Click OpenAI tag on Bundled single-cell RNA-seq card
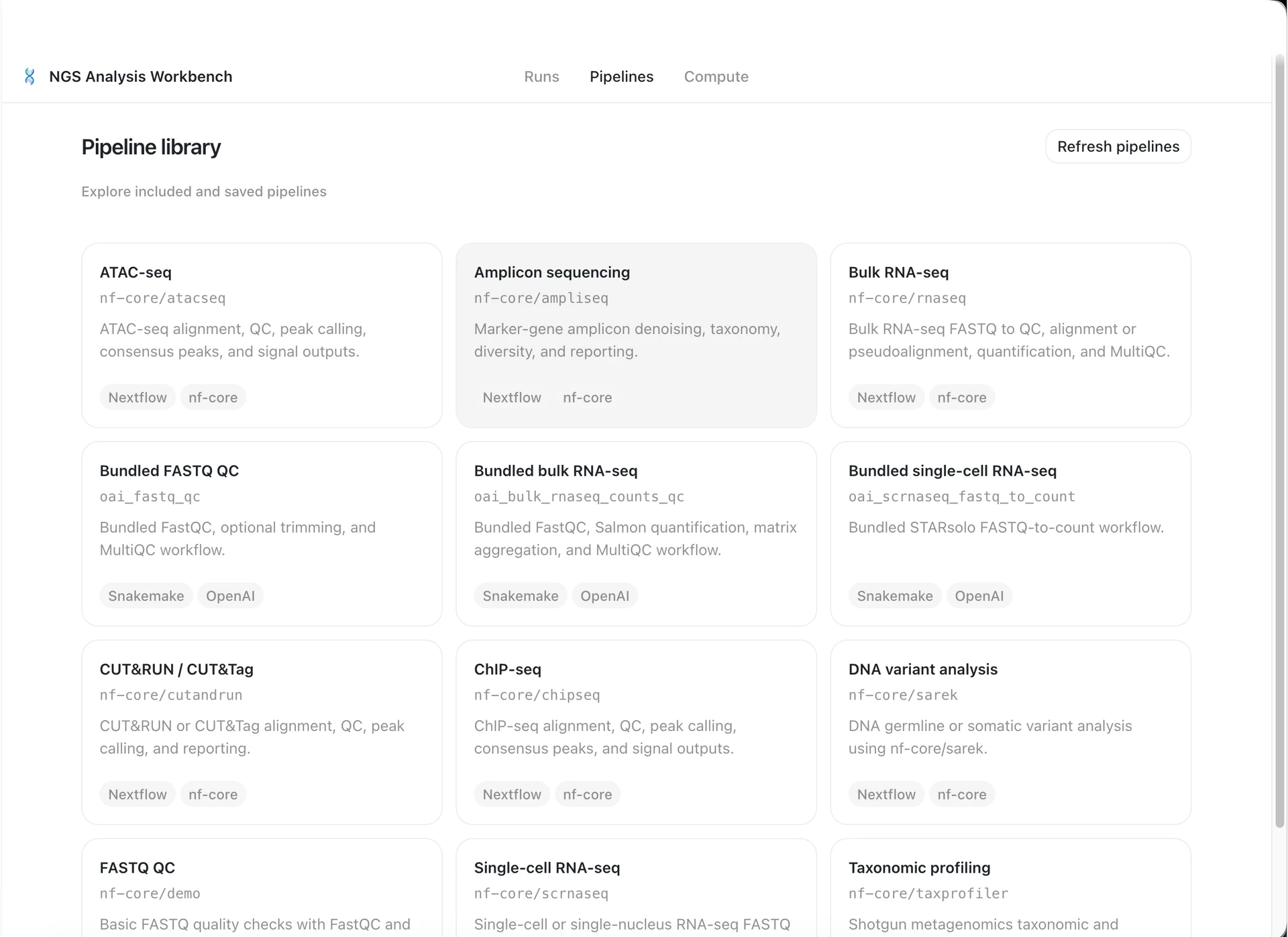This screenshot has height=937, width=1288. [979, 596]
